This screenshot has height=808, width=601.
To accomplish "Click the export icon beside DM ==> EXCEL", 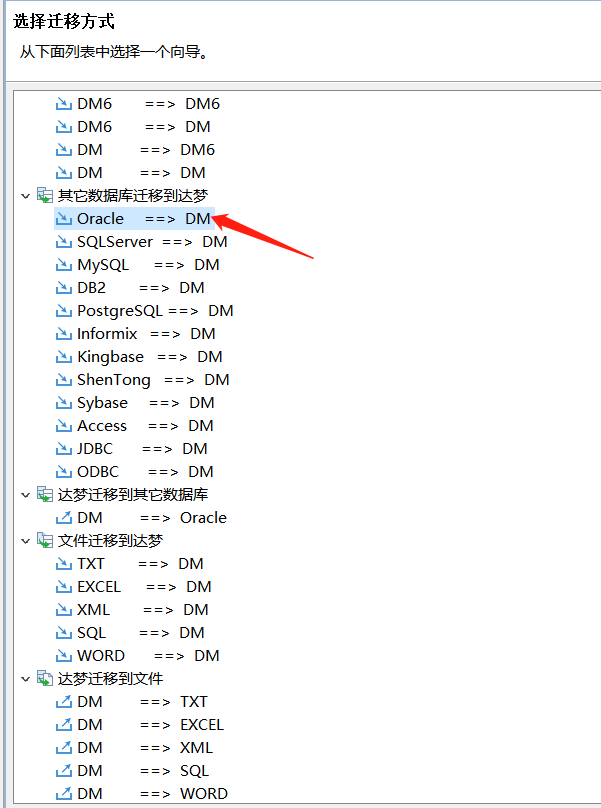I will 63,725.
